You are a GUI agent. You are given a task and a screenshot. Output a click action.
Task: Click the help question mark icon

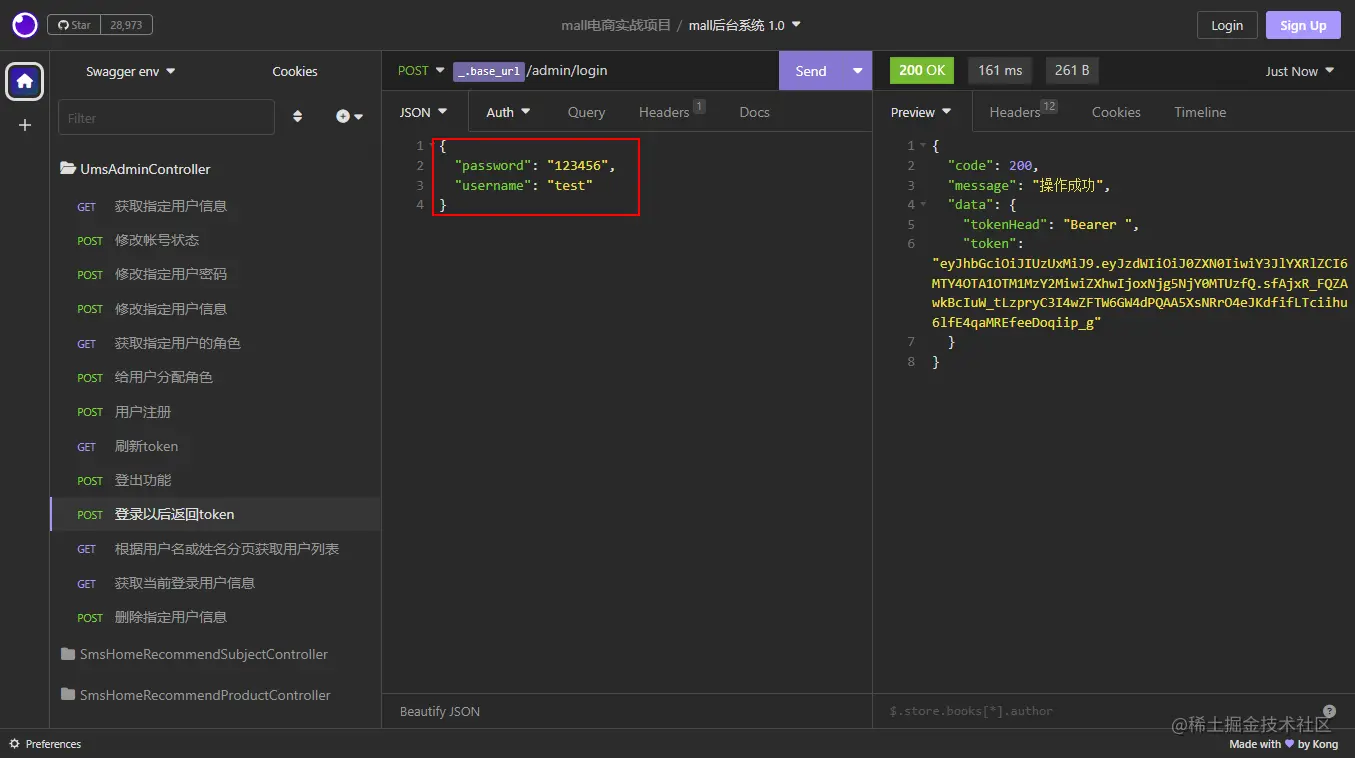[1329, 711]
